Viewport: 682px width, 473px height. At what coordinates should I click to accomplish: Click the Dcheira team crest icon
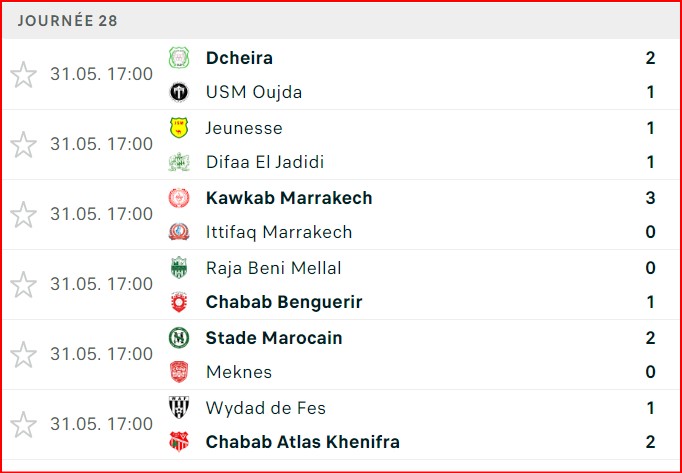179,58
